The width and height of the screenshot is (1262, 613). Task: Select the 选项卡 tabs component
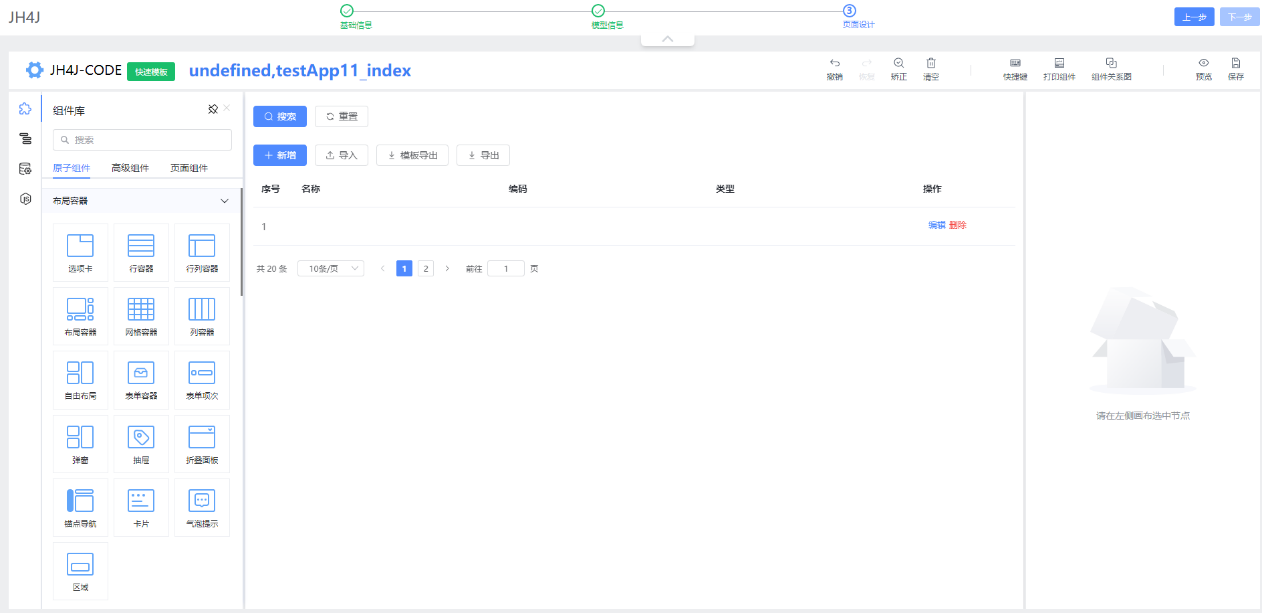tap(80, 253)
